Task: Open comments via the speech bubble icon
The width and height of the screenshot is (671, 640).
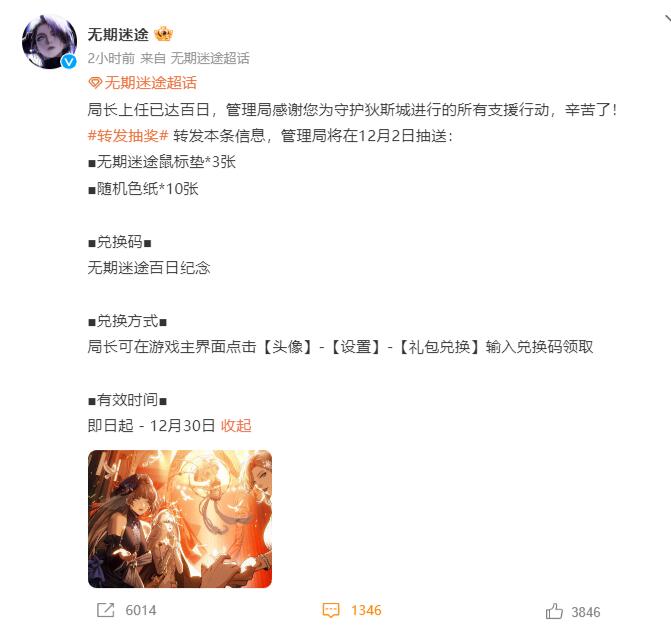Action: (331, 610)
